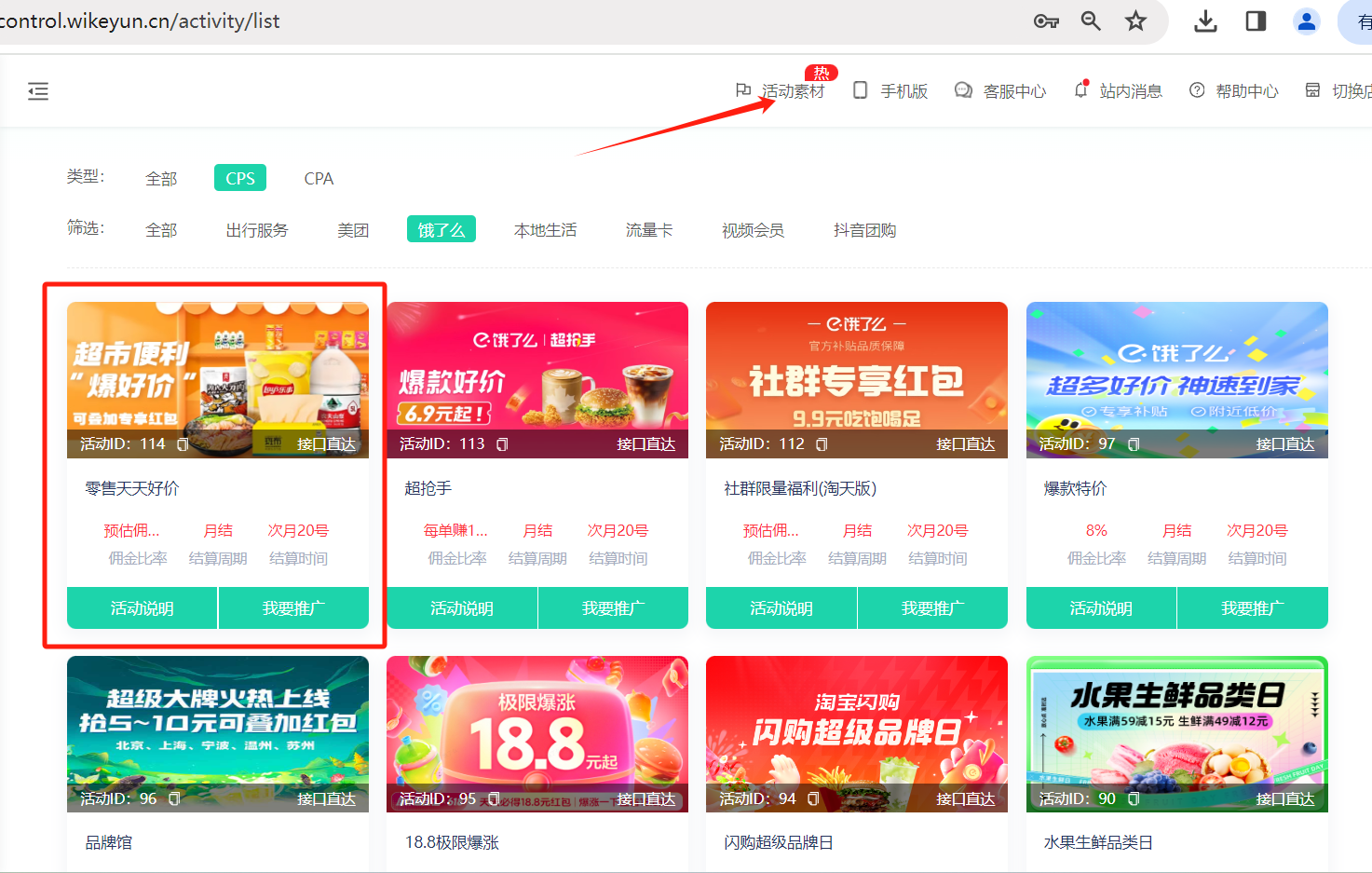The height and width of the screenshot is (873, 1372).
Task: Select 全部 in the 类型 filter row
Action: [161, 179]
